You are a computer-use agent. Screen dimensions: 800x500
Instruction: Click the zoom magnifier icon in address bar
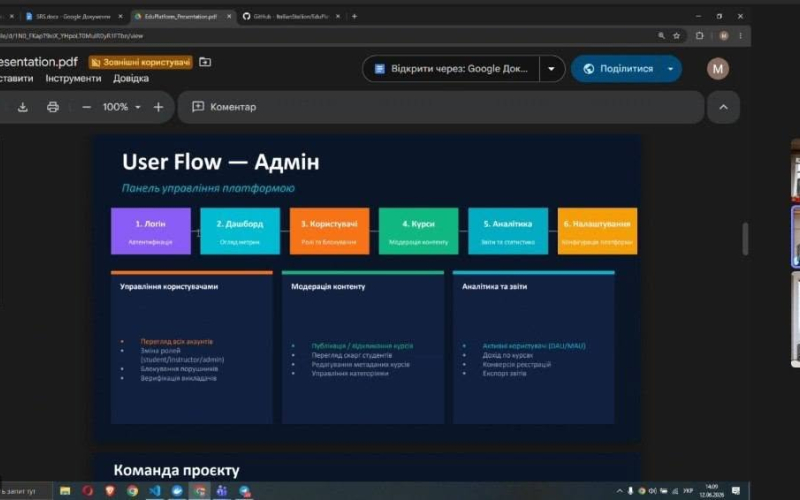661,36
